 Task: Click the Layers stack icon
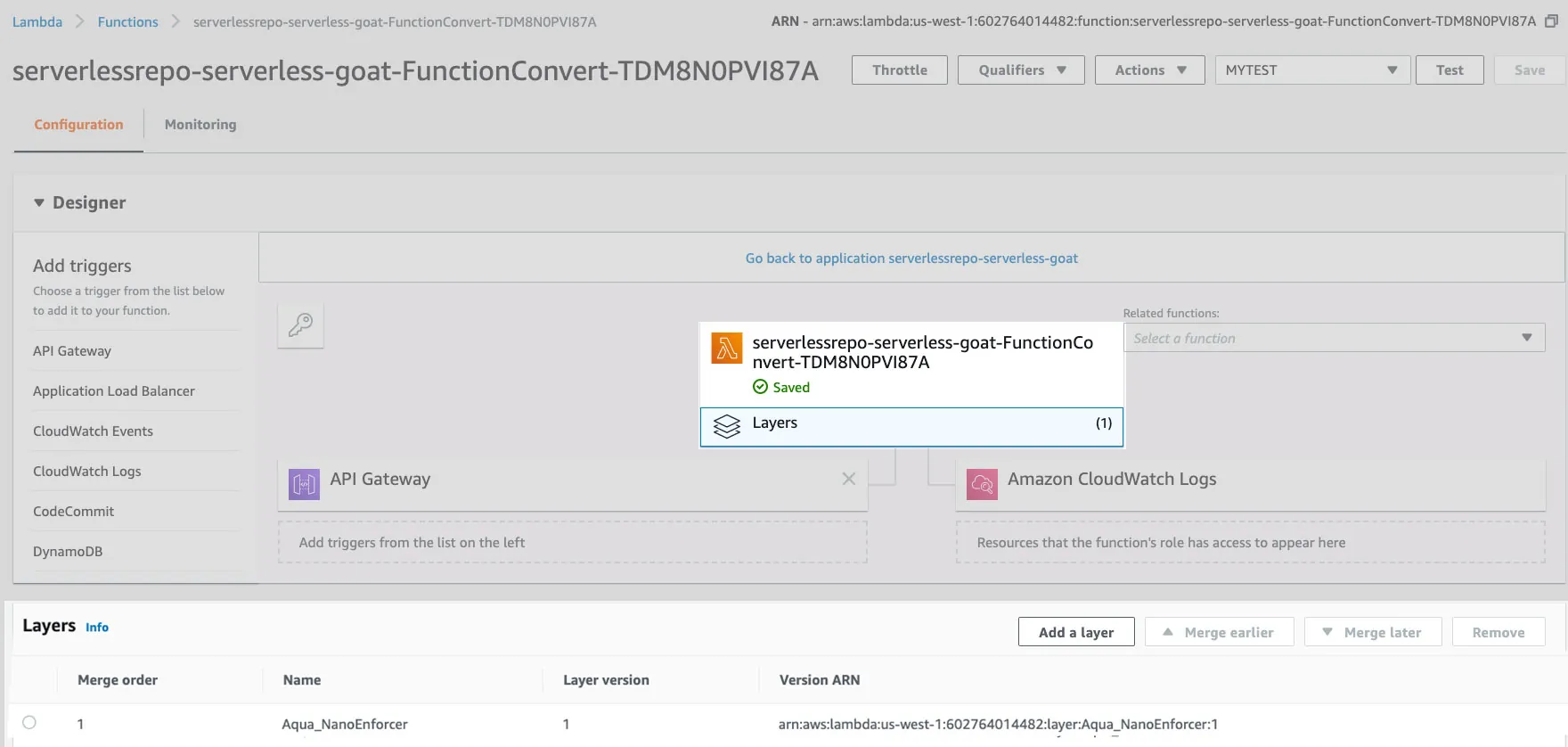click(727, 427)
